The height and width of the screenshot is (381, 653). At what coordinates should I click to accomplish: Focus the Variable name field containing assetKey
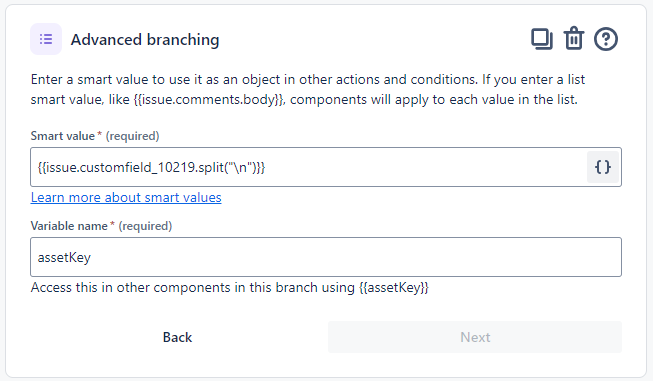pyautogui.click(x=326, y=257)
